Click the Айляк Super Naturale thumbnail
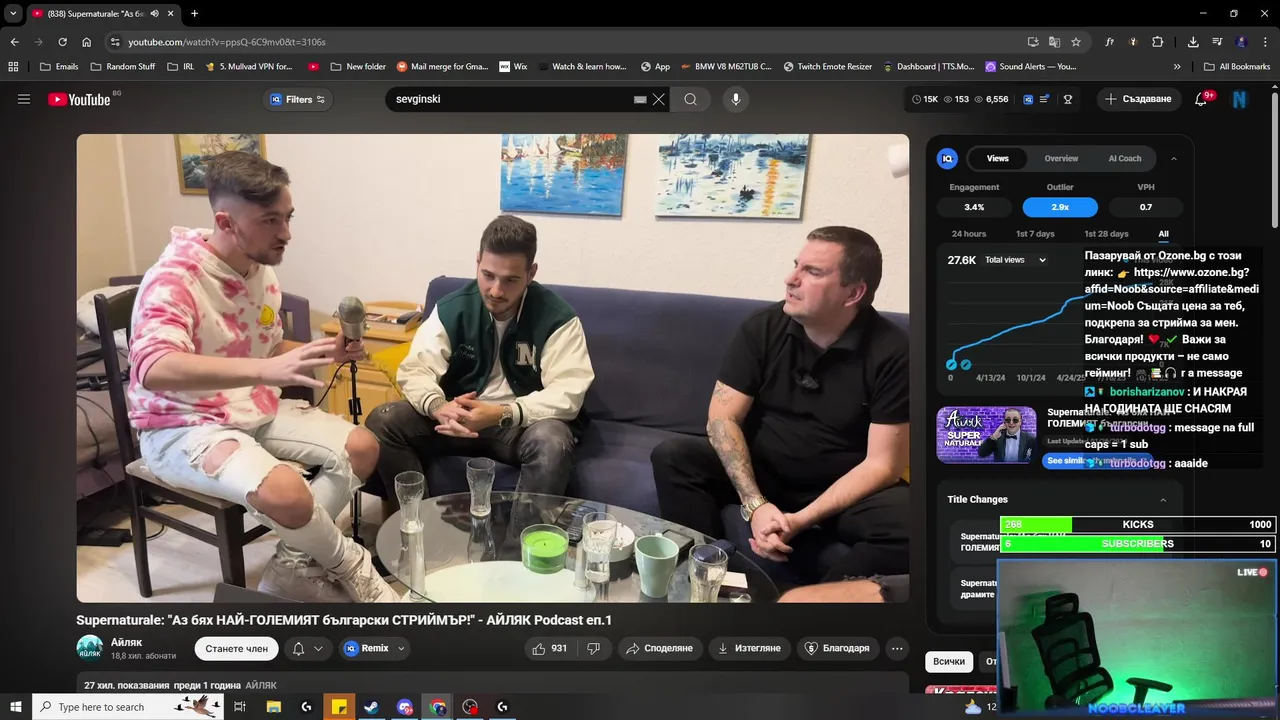 (986, 434)
